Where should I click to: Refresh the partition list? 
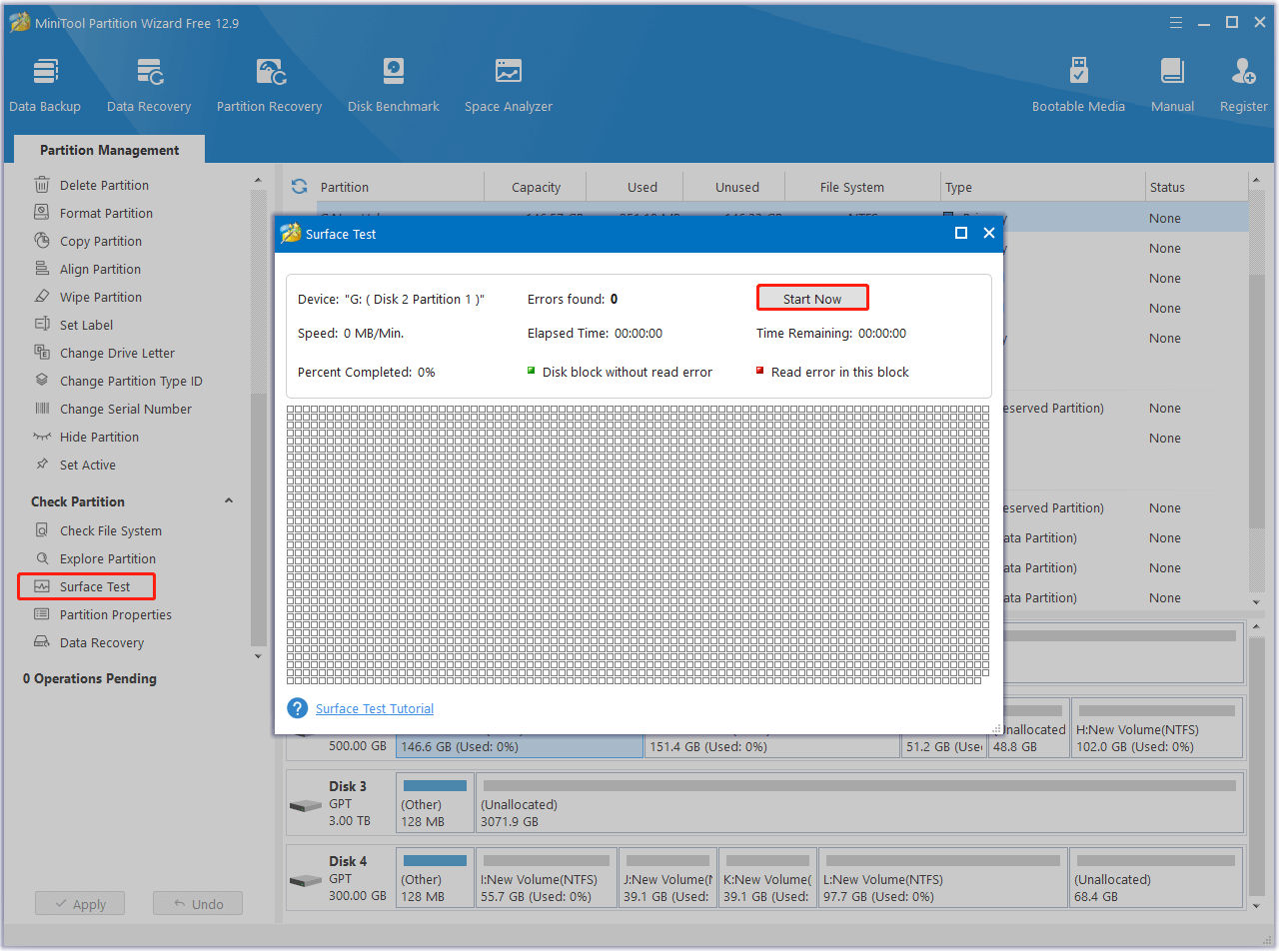299,186
